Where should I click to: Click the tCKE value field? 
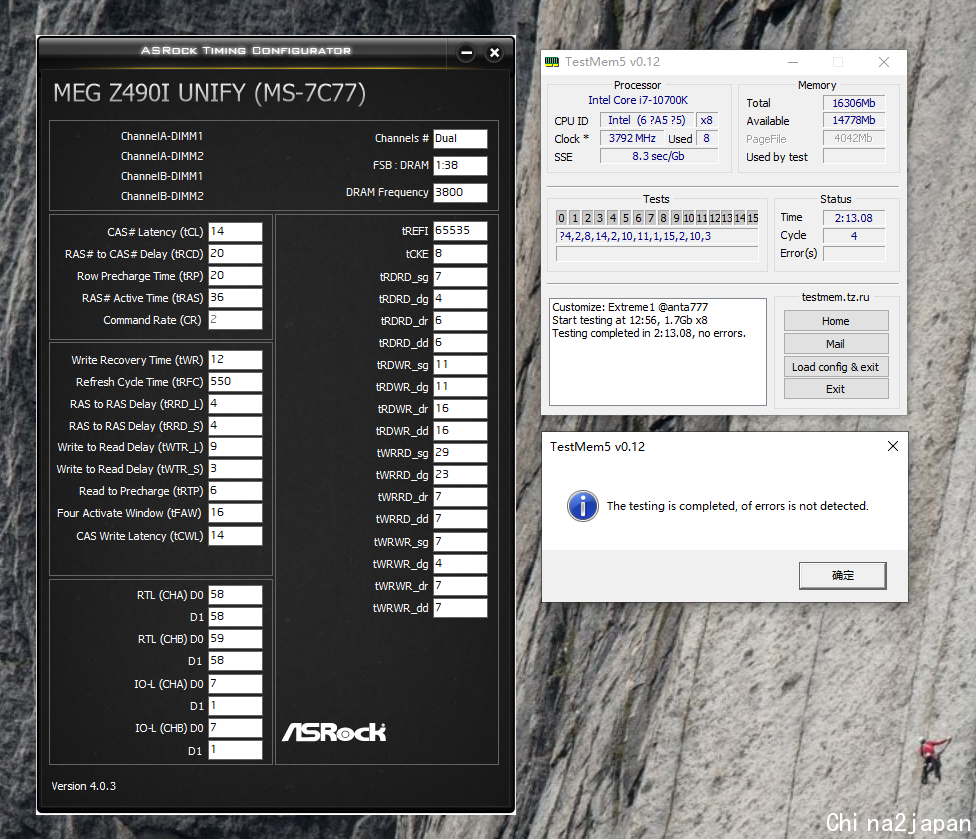460,254
